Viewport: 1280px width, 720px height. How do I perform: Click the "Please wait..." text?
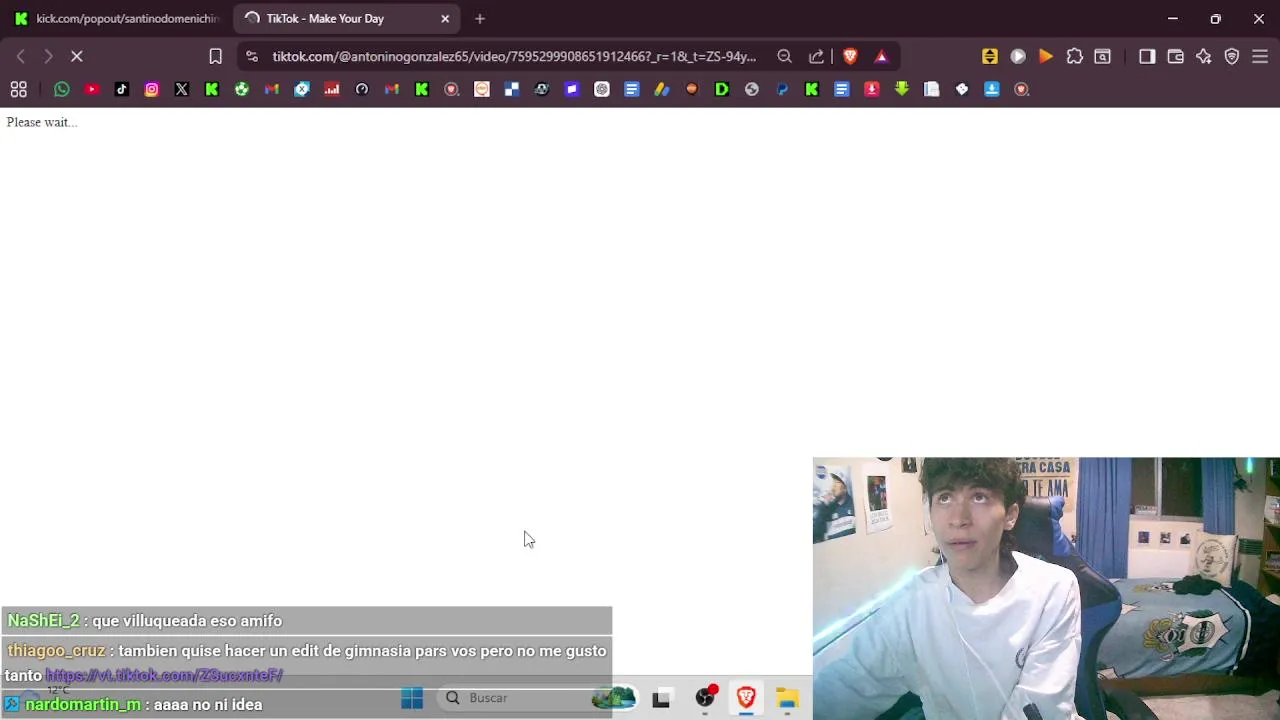coord(41,122)
